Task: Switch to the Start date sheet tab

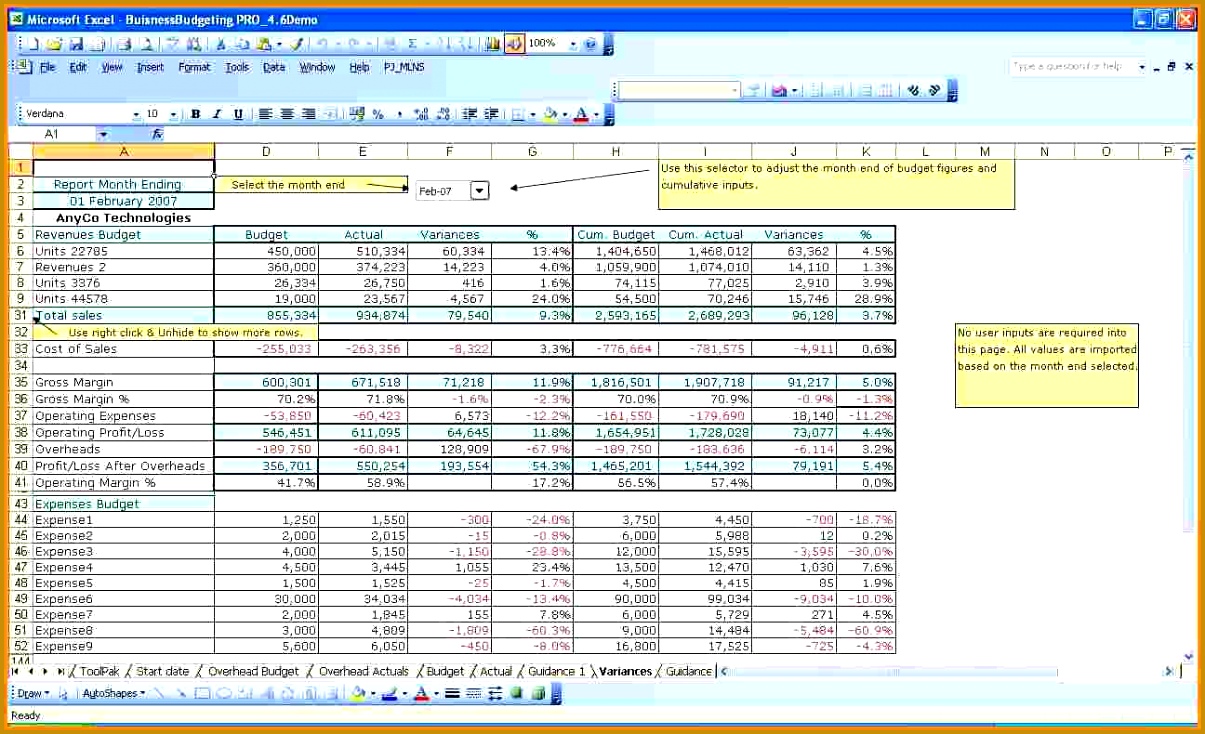Action: (162, 671)
